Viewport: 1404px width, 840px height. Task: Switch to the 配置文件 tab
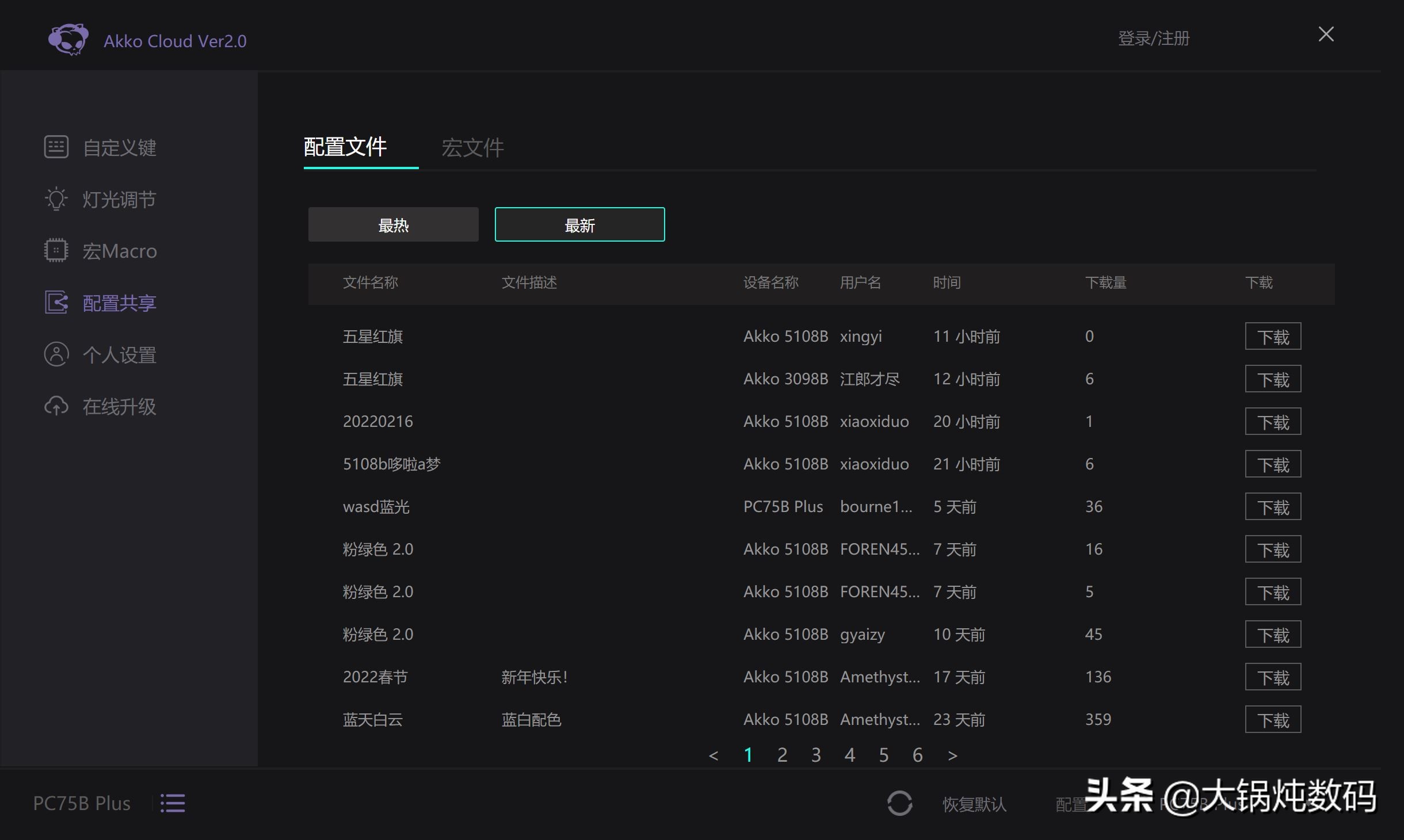pyautogui.click(x=345, y=147)
